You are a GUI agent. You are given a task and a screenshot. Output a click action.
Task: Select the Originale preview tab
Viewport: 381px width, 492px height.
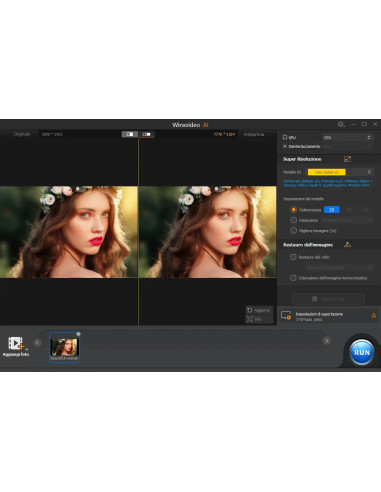click(22, 134)
